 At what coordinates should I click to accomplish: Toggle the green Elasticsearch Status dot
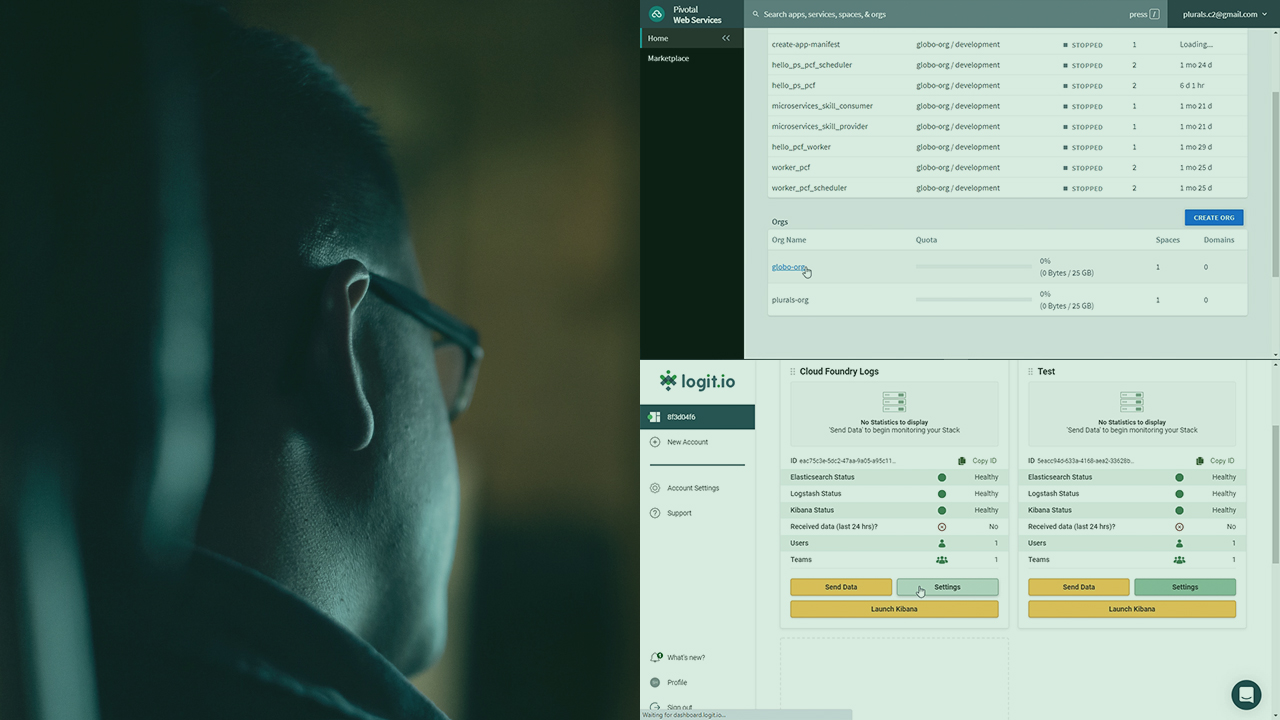tap(941, 477)
